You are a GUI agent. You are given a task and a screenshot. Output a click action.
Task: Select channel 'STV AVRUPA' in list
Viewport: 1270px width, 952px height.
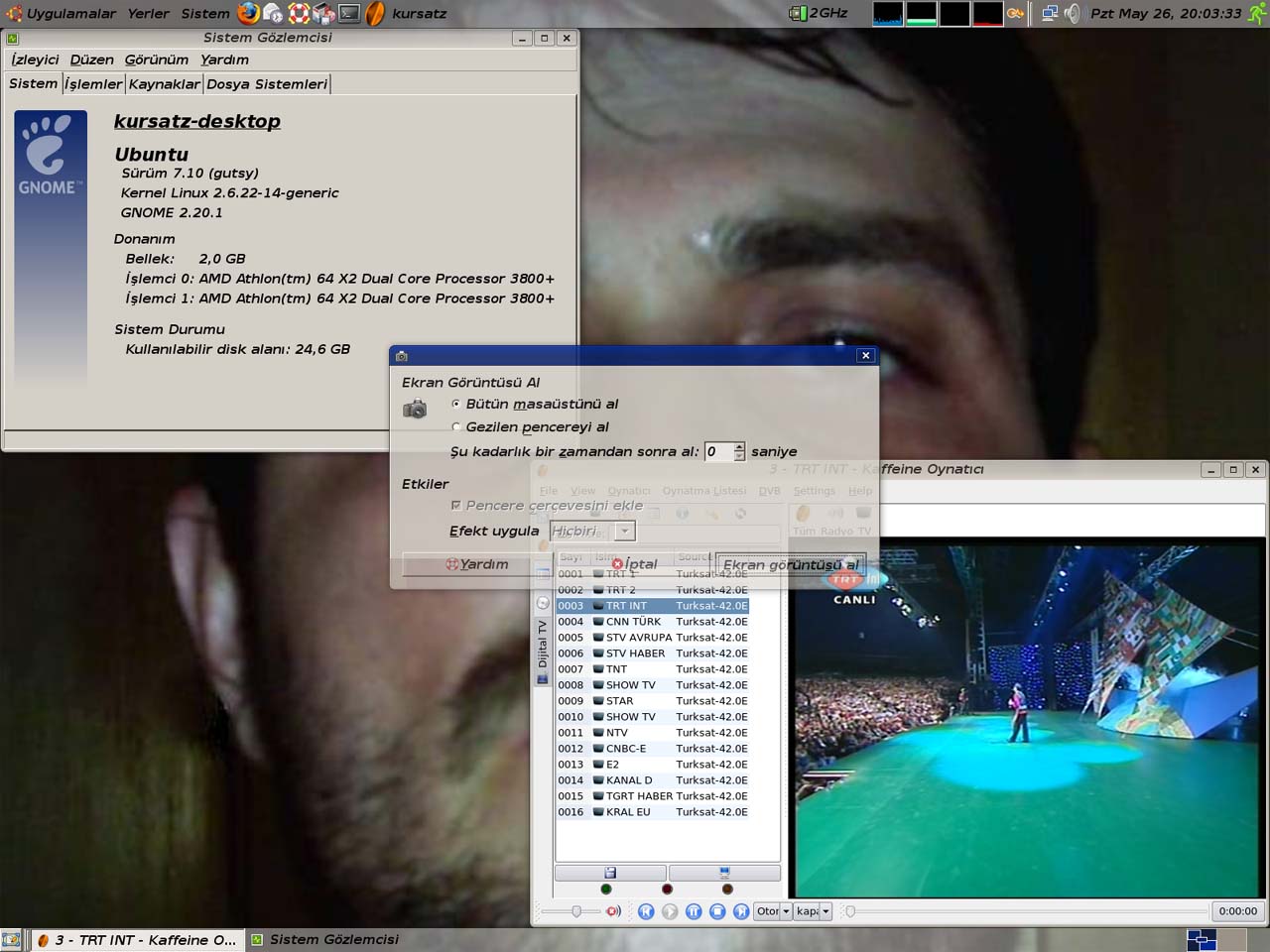653,638
